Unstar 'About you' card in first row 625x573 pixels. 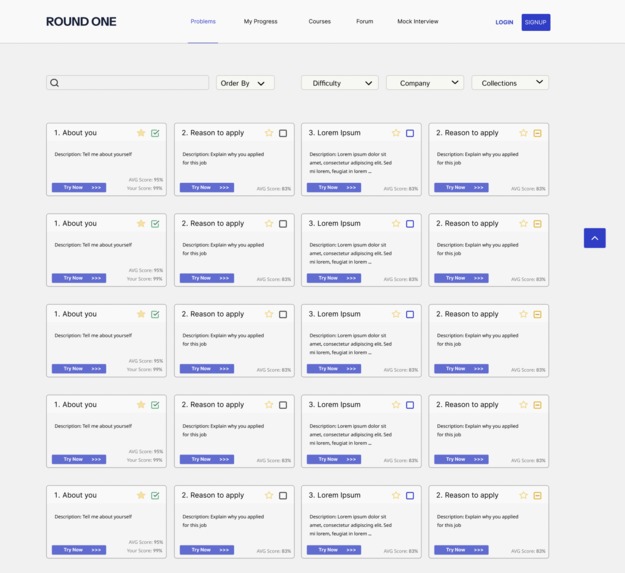click(141, 133)
